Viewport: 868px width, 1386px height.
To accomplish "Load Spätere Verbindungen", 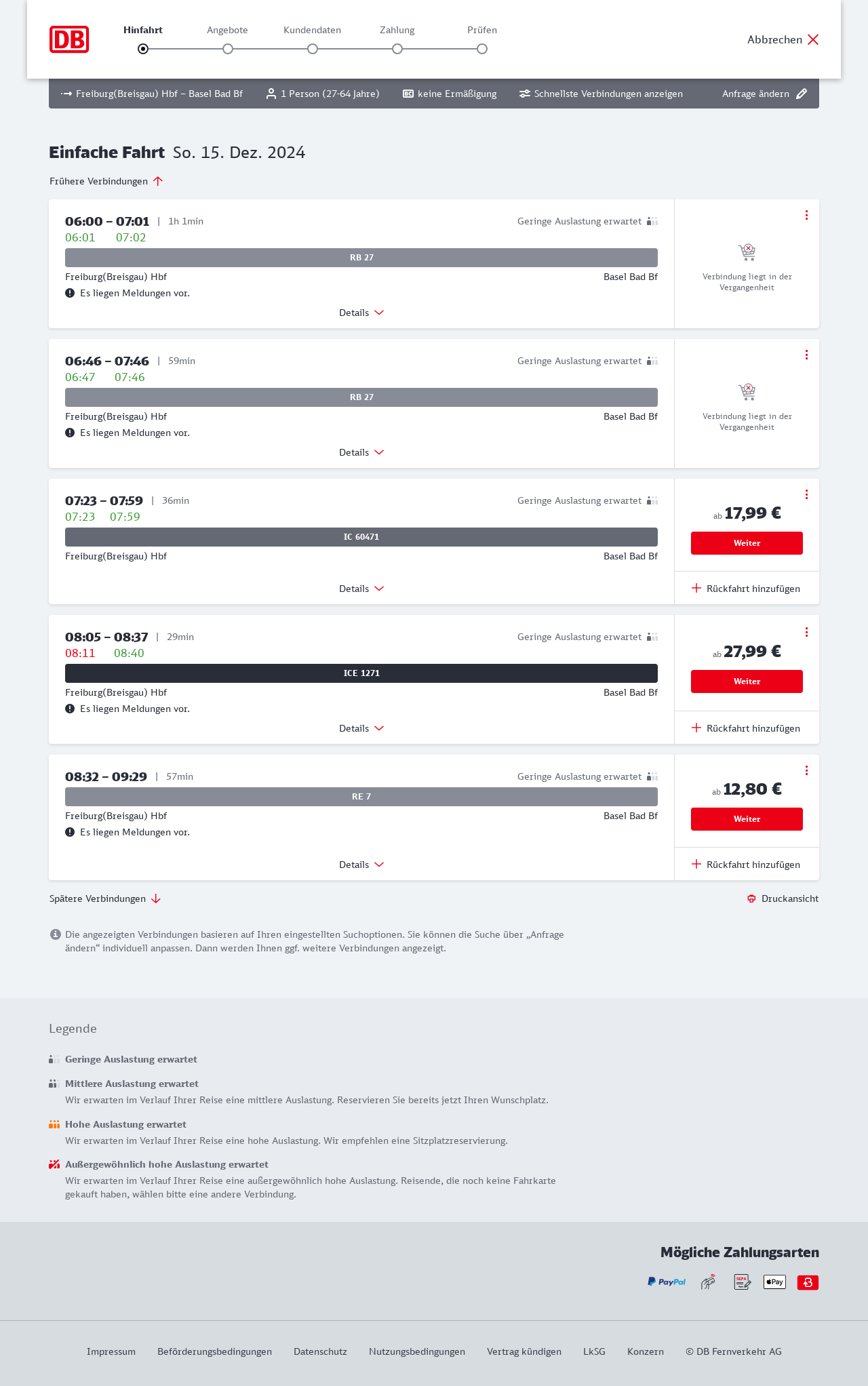I will 105,898.
